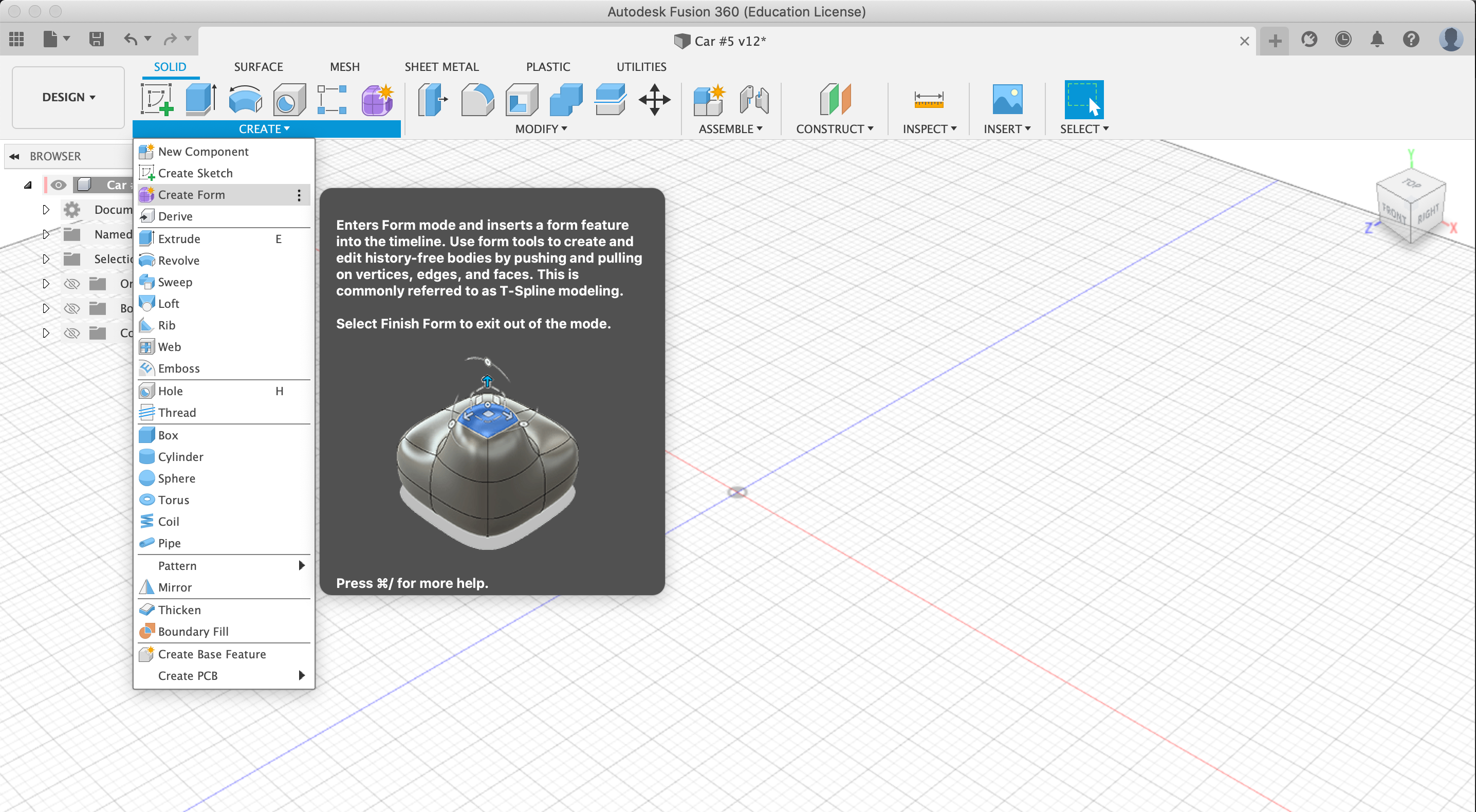Screen dimensions: 1476x812
Task: Select the Move/Copy tool icon
Action: click(x=654, y=100)
